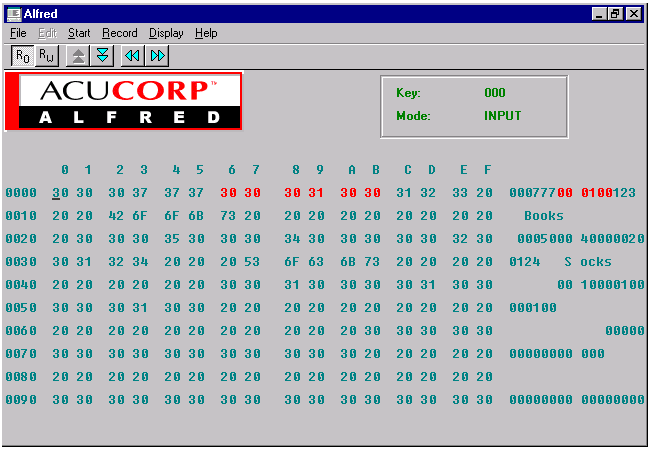This screenshot has width=650, height=453.
Task: Click the Mode value INPUT
Action: tap(503, 115)
